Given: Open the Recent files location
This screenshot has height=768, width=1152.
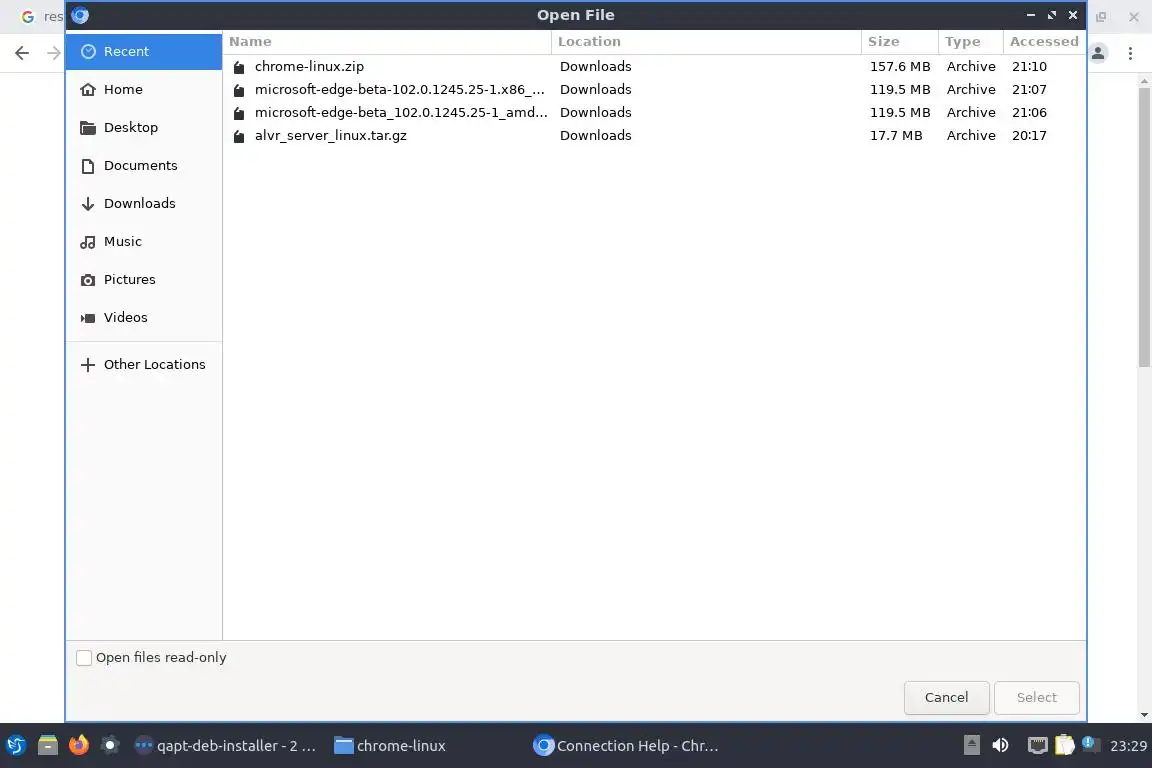Looking at the screenshot, I should tap(143, 51).
